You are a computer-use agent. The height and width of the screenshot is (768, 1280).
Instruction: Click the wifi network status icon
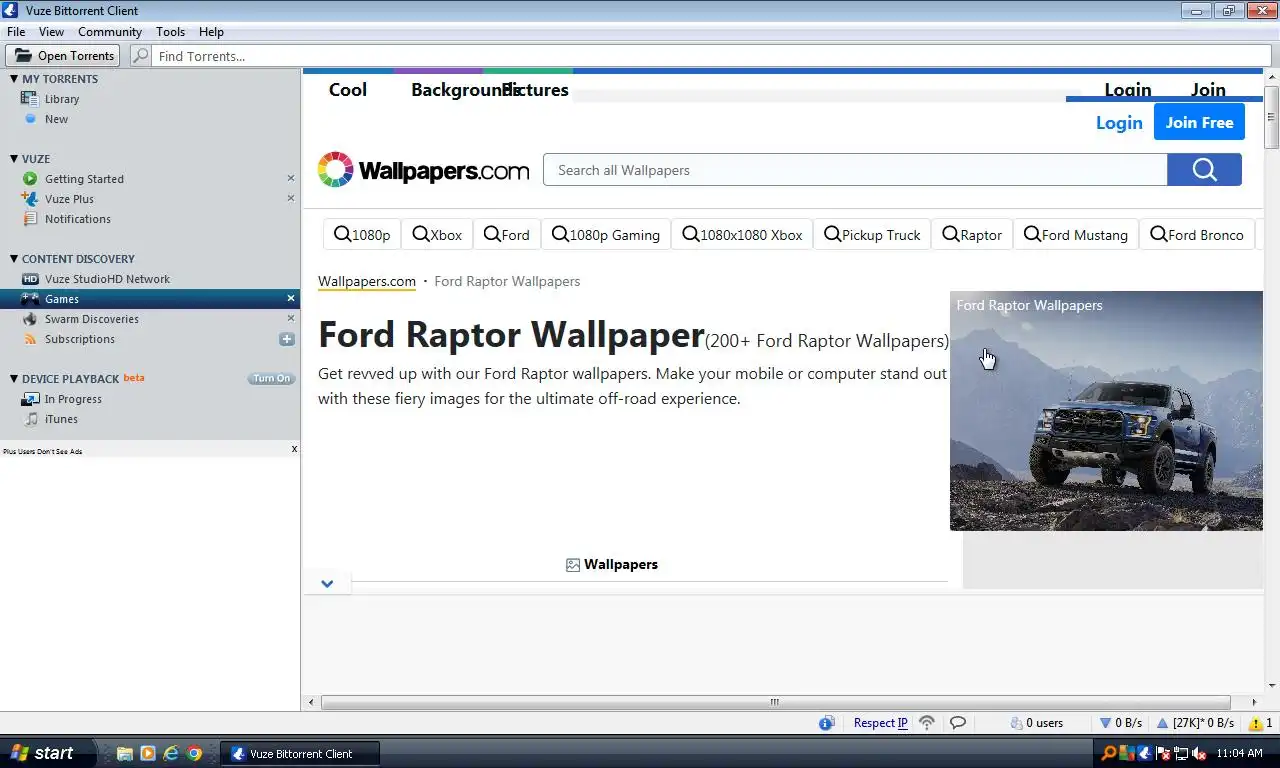pyautogui.click(x=927, y=723)
